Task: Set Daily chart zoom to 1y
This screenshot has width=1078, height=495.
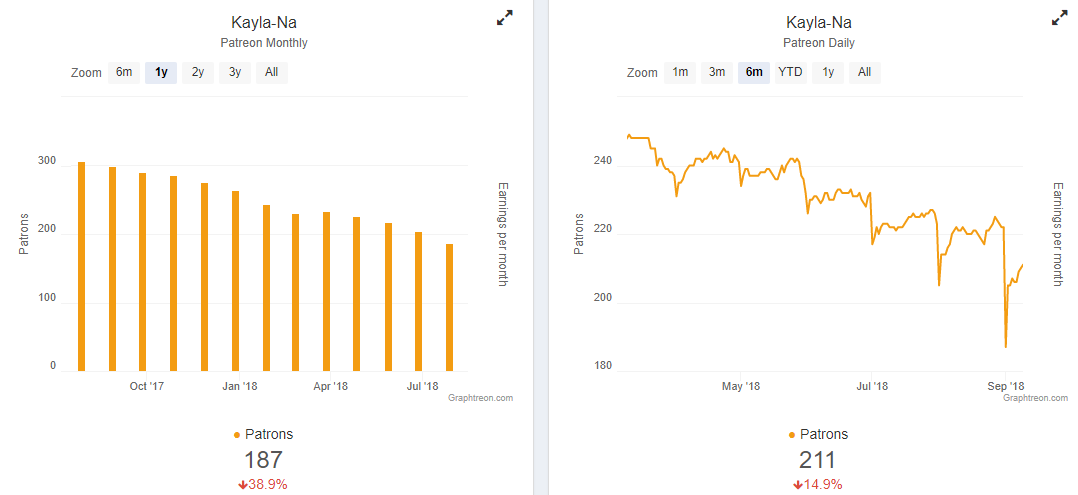Action: [827, 72]
